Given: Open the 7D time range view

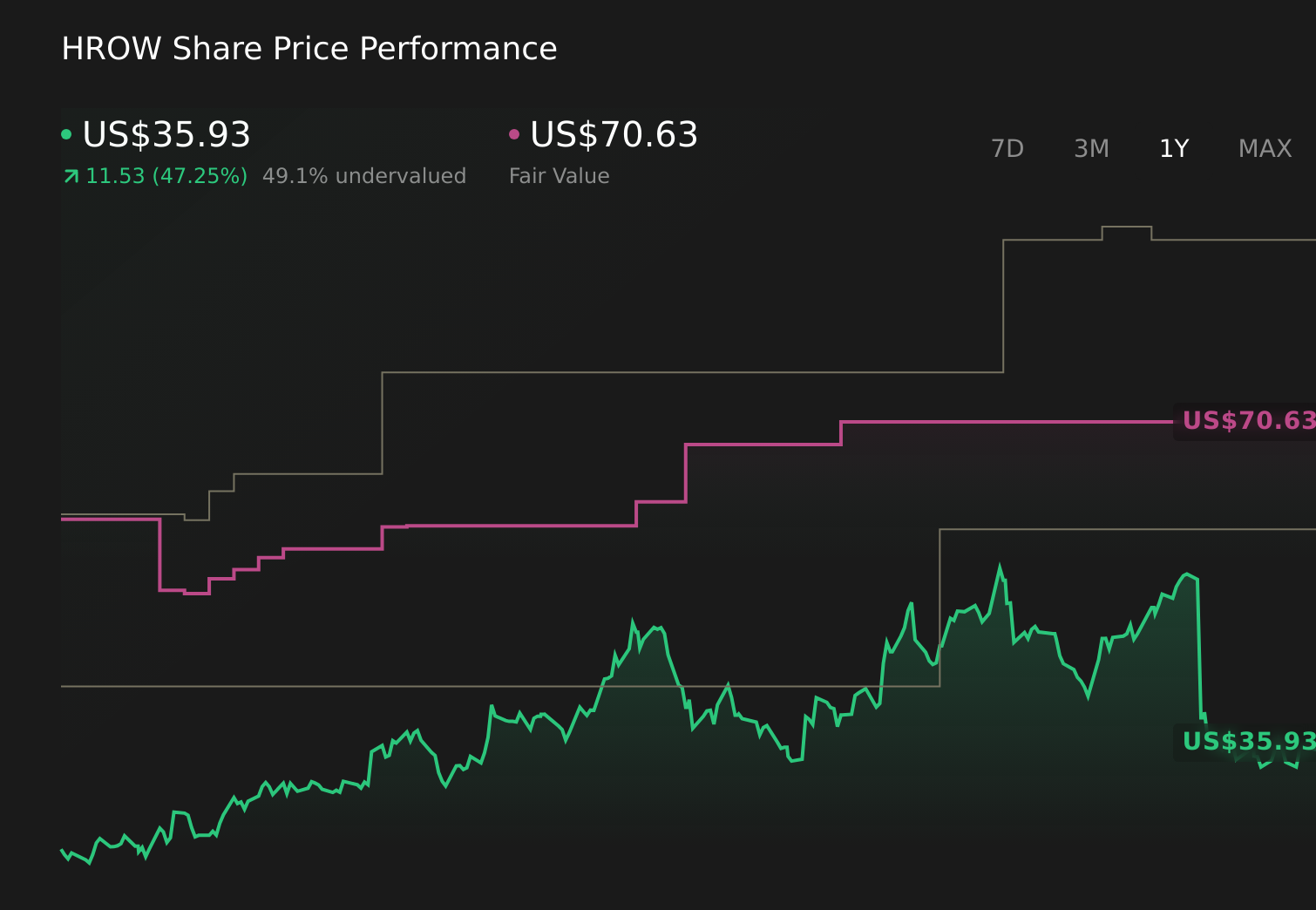Looking at the screenshot, I should [1008, 148].
